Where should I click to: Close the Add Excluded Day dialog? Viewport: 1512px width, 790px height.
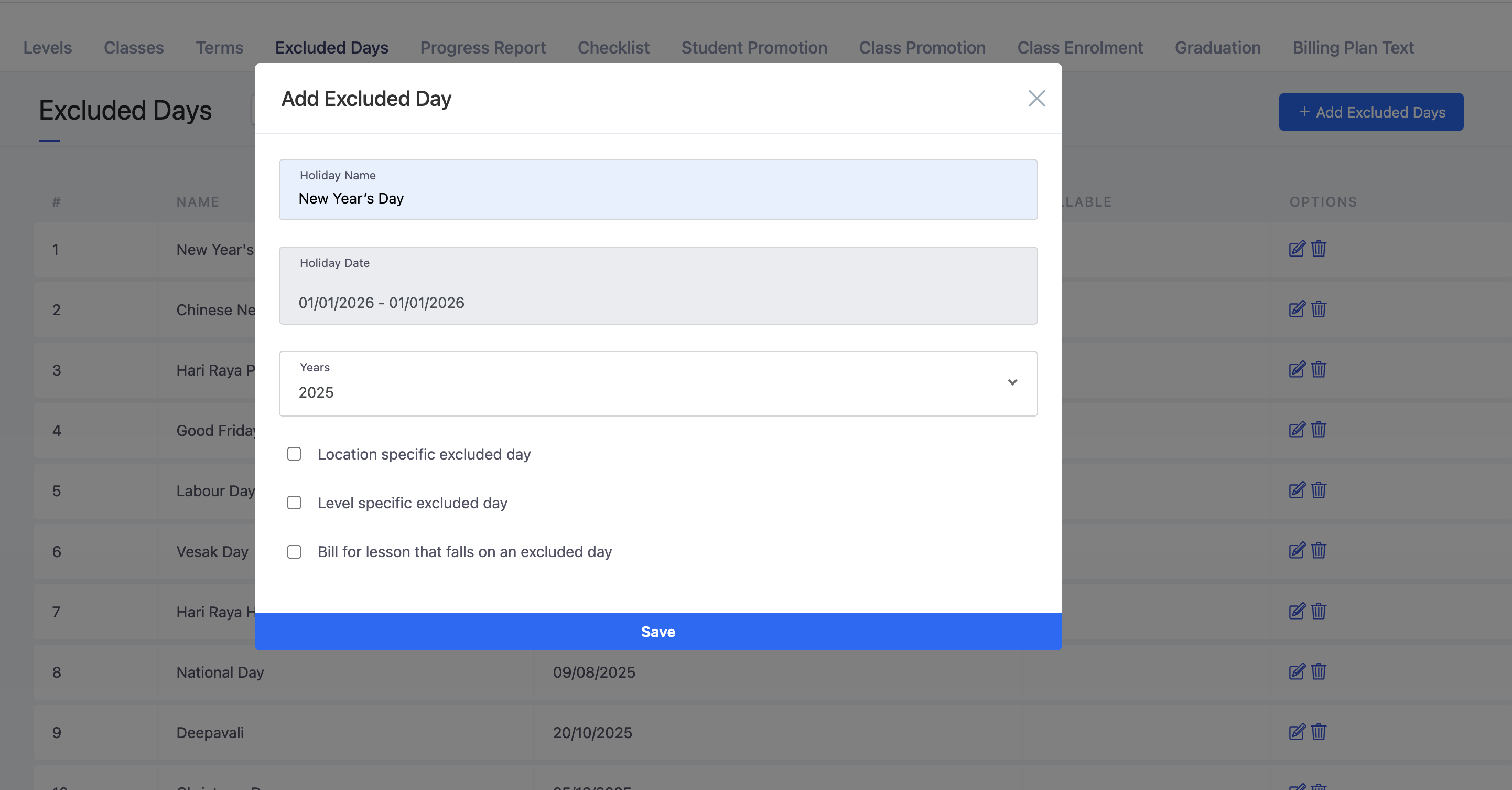(1036, 99)
